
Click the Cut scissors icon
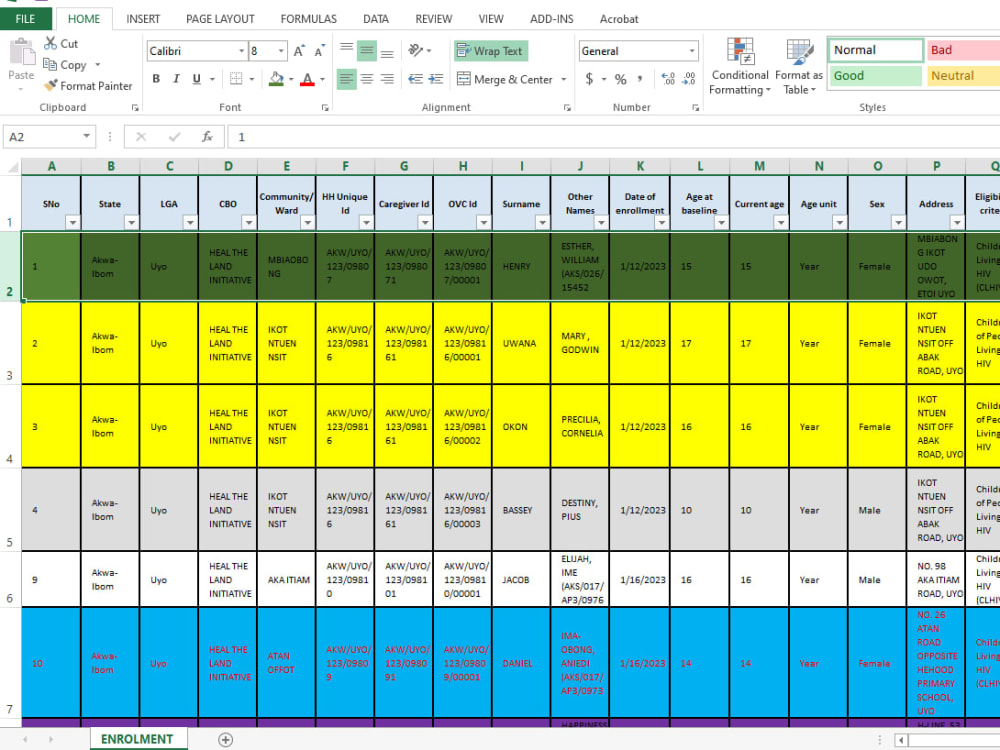coord(50,43)
